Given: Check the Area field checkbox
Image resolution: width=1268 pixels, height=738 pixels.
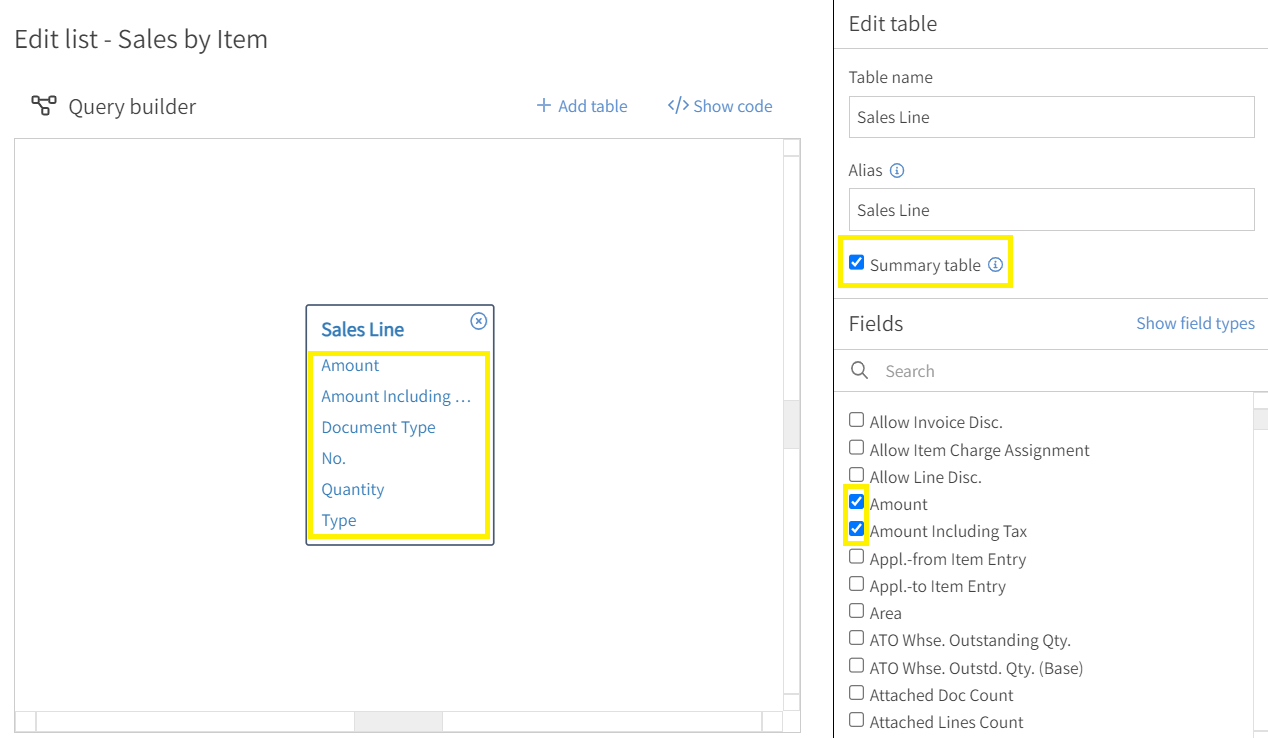Looking at the screenshot, I should click(856, 611).
